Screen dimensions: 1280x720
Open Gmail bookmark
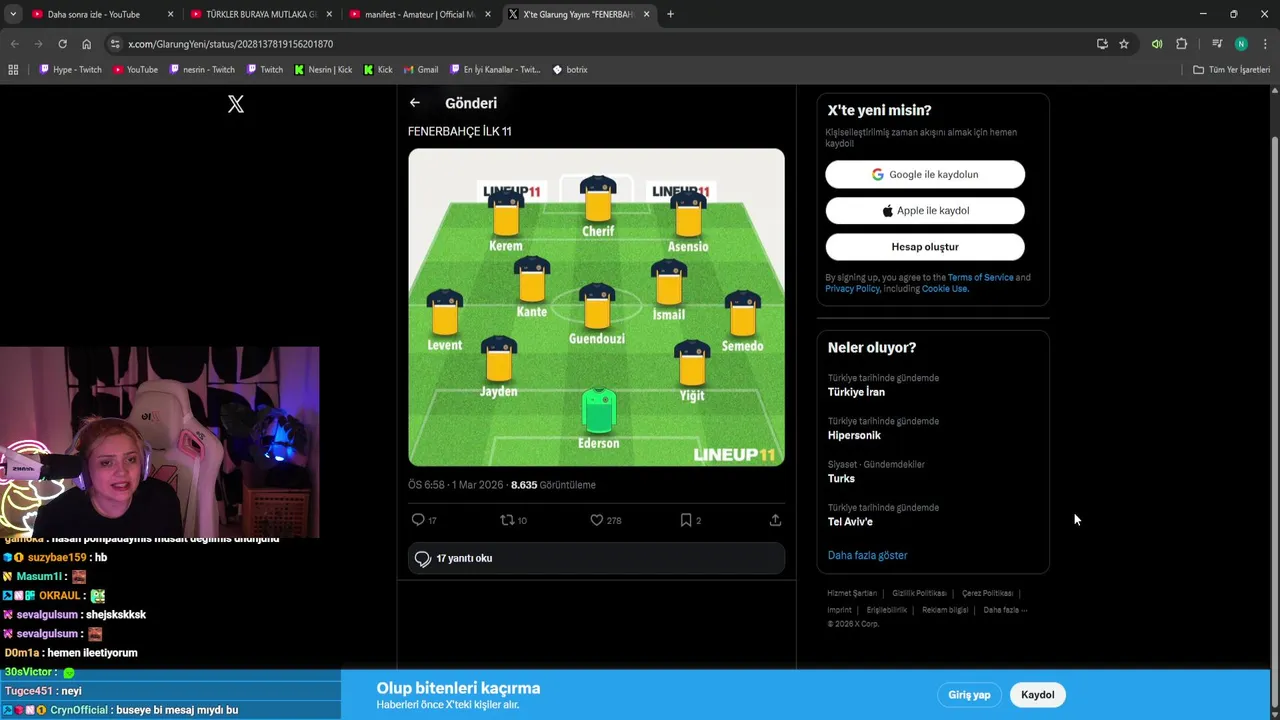(x=420, y=70)
